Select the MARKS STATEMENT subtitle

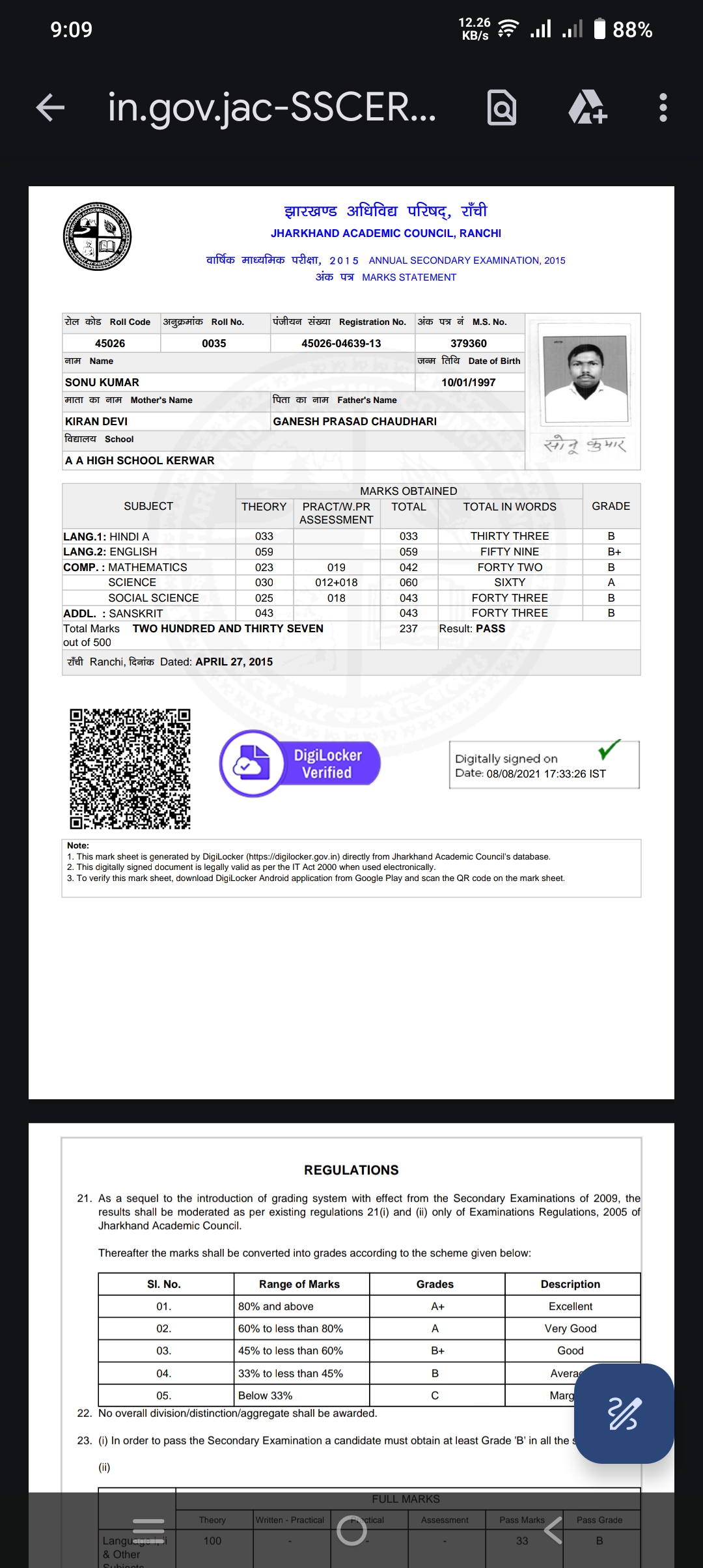(x=409, y=277)
